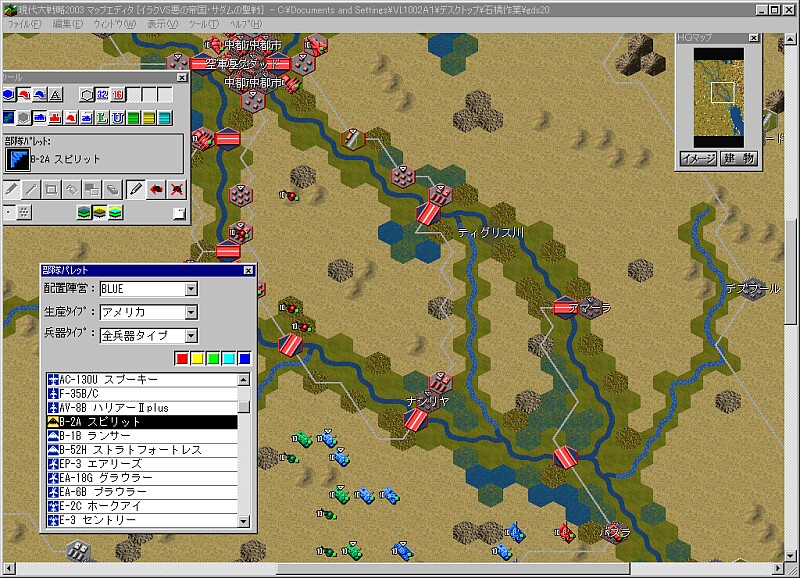Open the ツール(T) menu

tap(204, 24)
